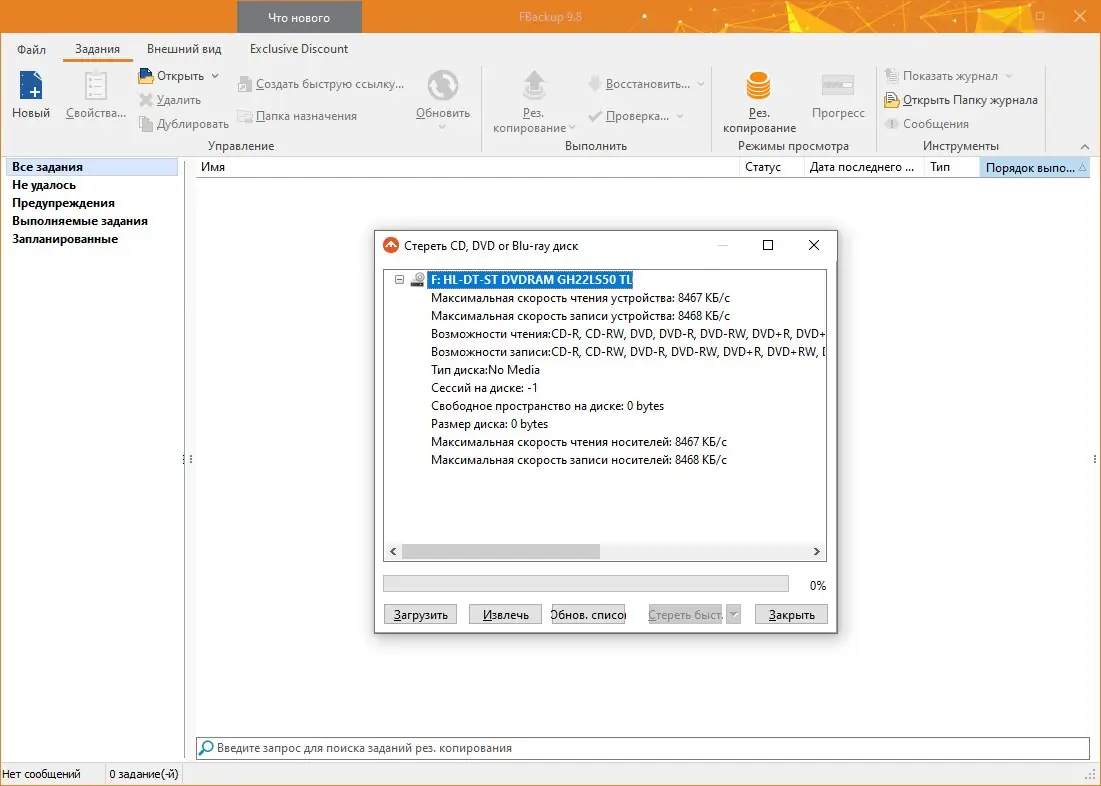Select Возможности чтения line in dialog

628,334
